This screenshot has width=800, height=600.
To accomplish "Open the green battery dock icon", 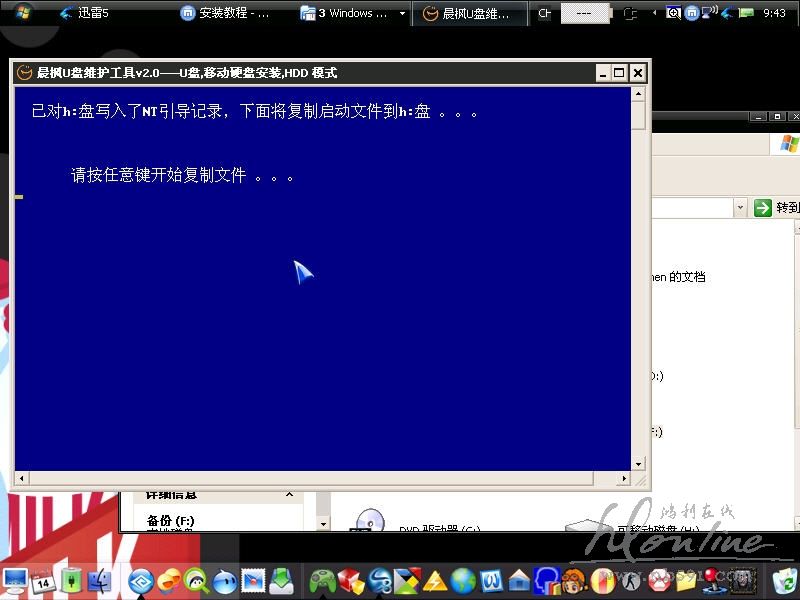I will tap(71, 582).
